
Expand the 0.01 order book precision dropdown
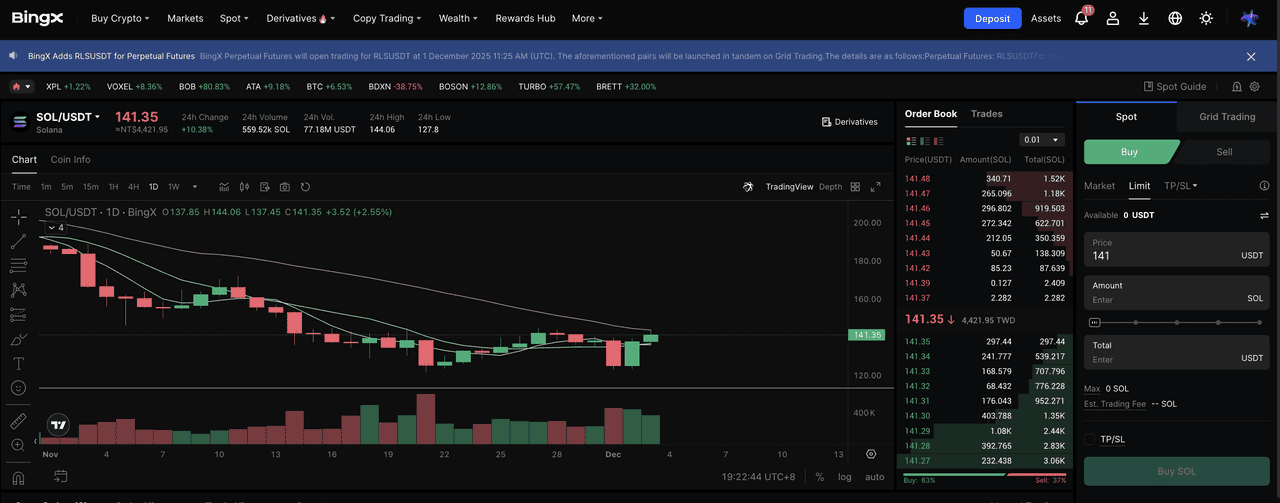[x=1041, y=140]
